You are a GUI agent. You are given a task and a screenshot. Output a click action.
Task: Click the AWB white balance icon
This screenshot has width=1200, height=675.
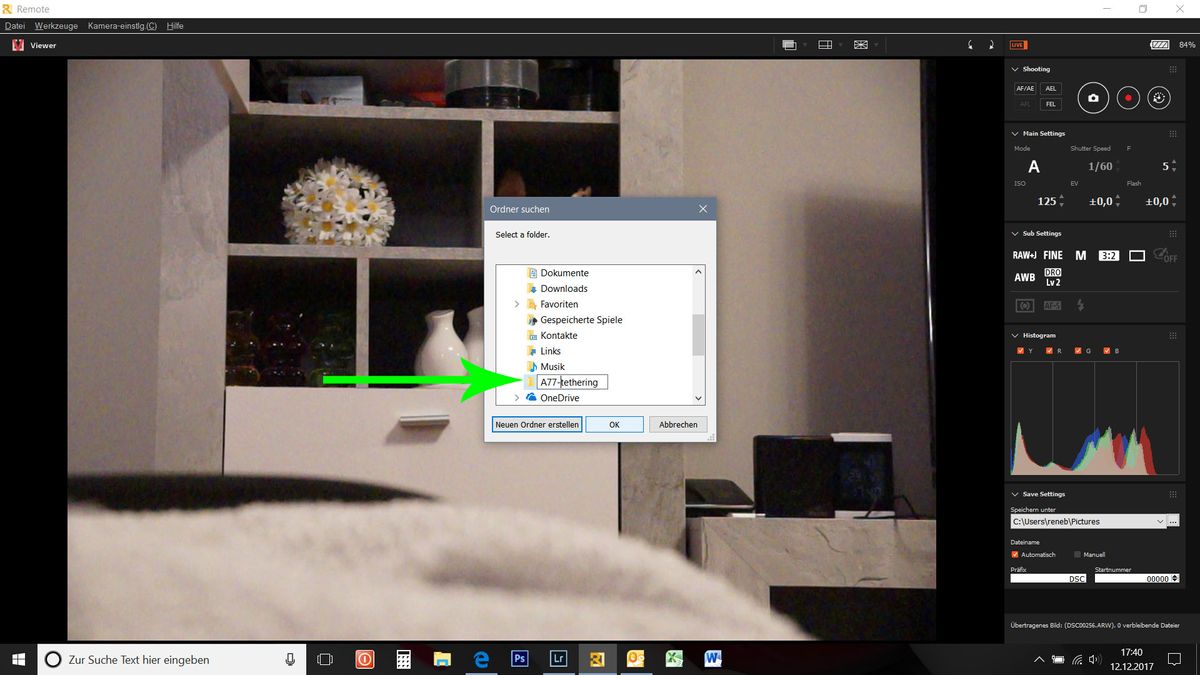1024,277
